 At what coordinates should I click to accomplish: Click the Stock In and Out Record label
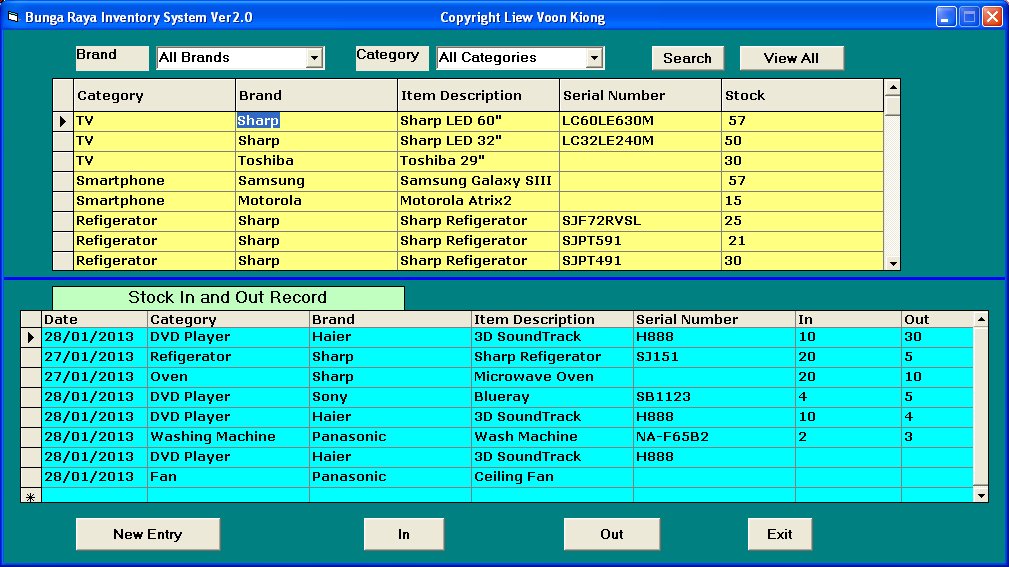(x=228, y=298)
